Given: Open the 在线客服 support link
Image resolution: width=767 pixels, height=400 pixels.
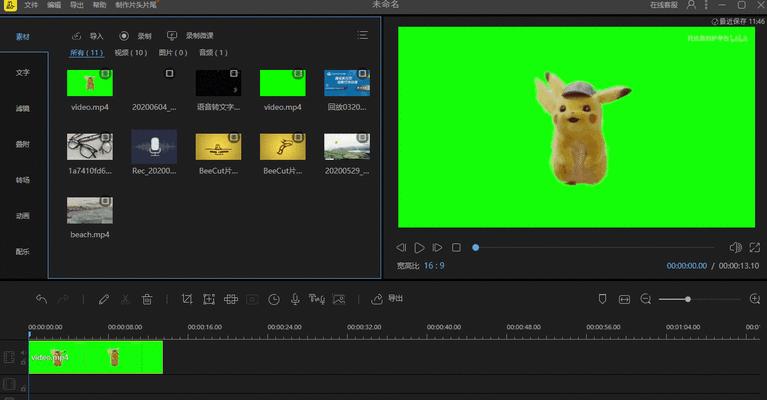Looking at the screenshot, I should click(x=664, y=5).
